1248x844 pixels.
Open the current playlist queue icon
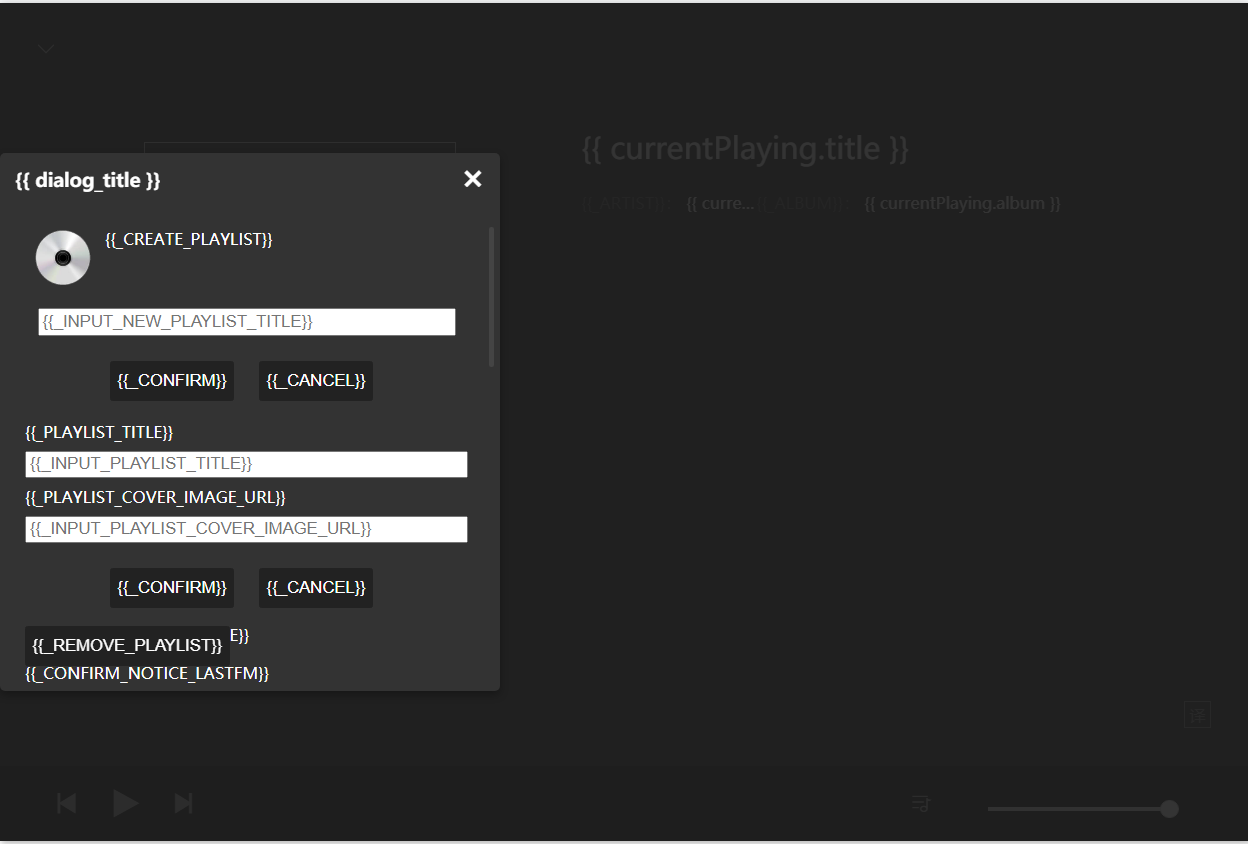click(921, 803)
